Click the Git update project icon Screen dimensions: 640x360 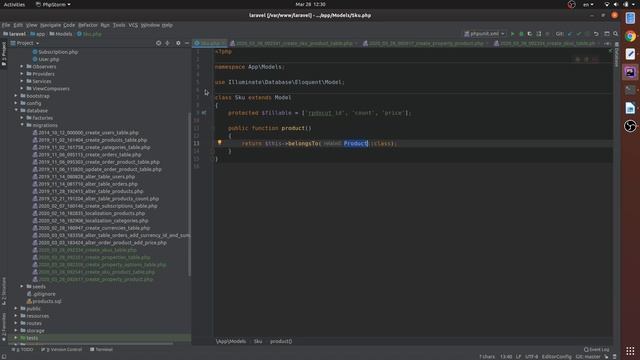point(570,34)
